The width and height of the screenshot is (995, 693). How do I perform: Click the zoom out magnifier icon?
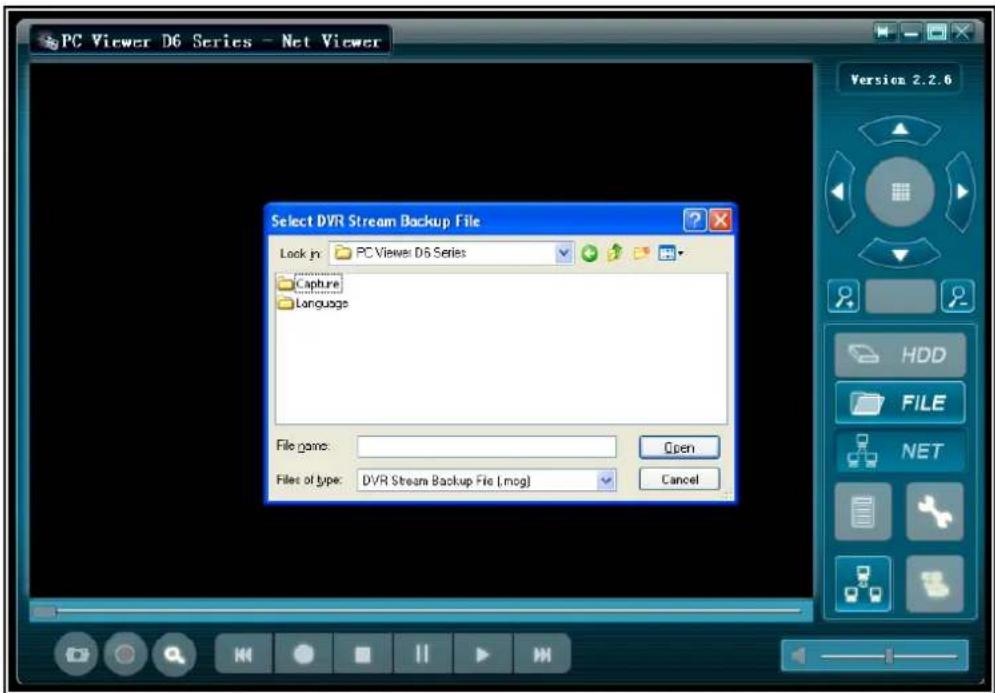(x=958, y=296)
